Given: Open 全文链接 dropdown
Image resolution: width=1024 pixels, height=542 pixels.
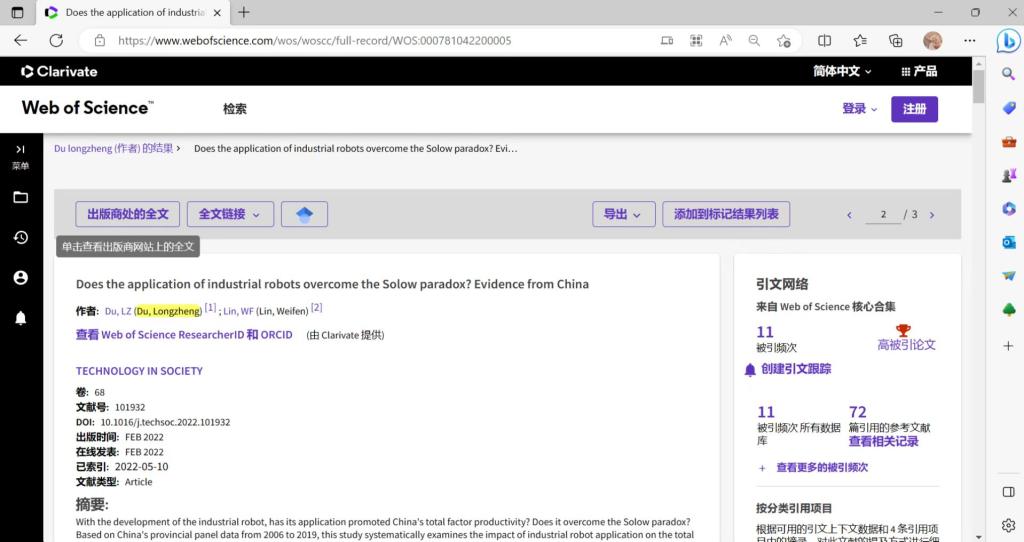Looking at the screenshot, I should pos(229,214).
